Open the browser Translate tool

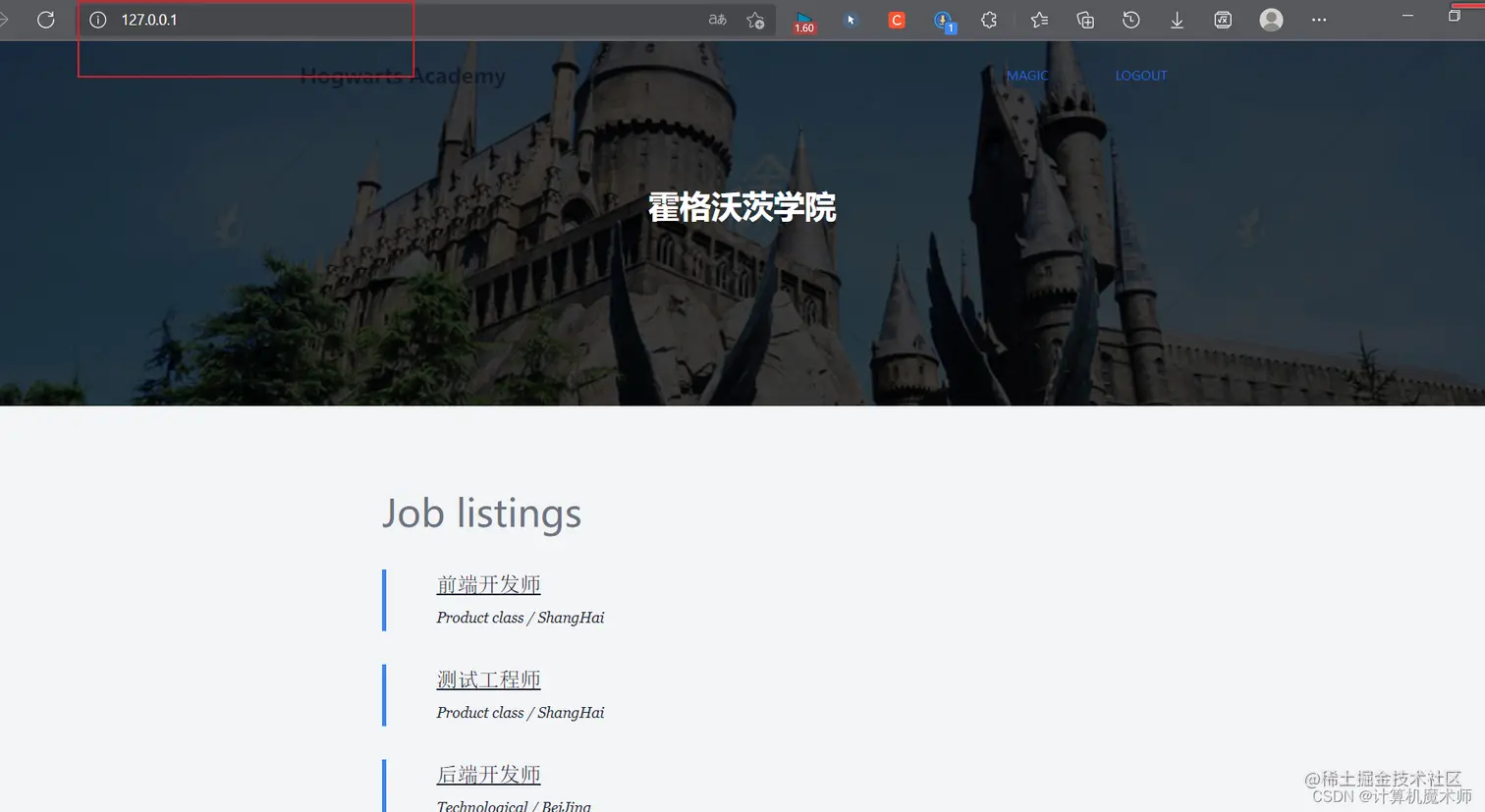pyautogui.click(x=717, y=20)
